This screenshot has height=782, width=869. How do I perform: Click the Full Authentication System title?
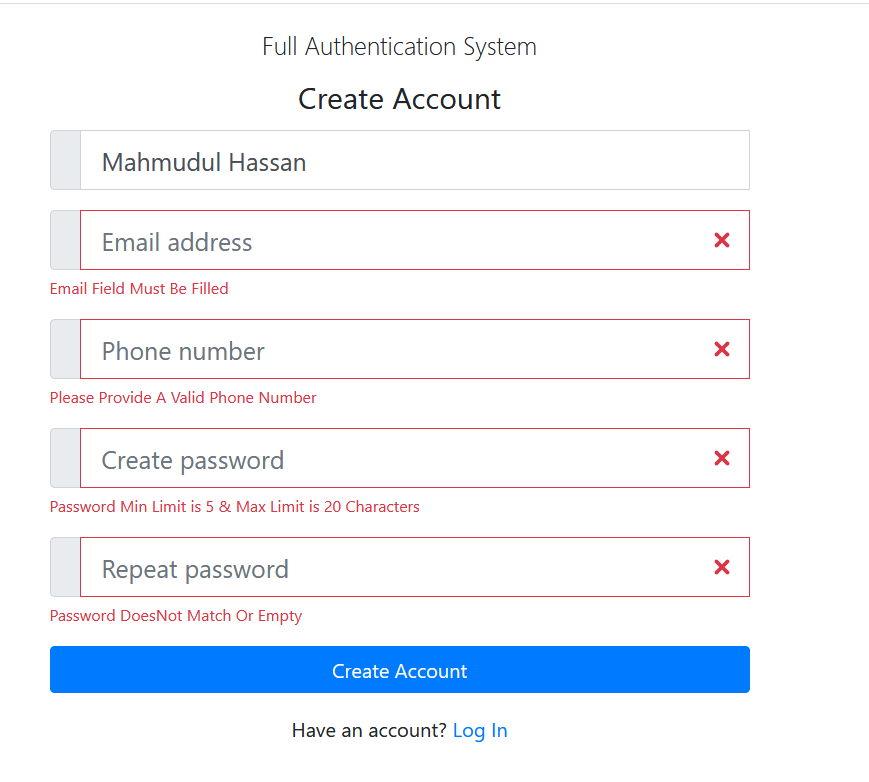coord(399,46)
